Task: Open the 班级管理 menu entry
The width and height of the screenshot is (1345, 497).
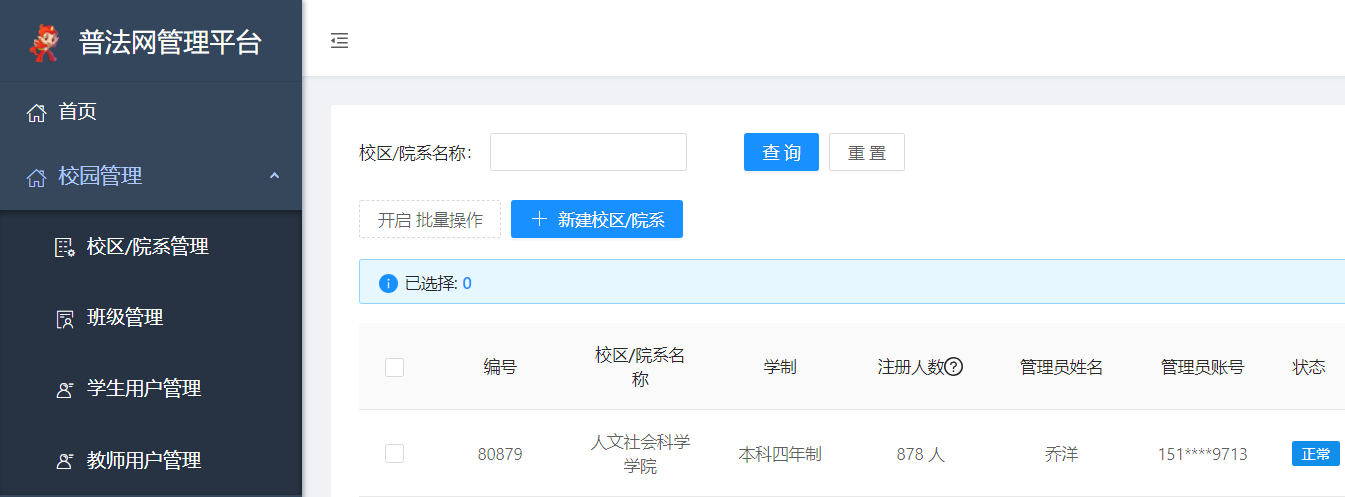Action: pos(125,318)
